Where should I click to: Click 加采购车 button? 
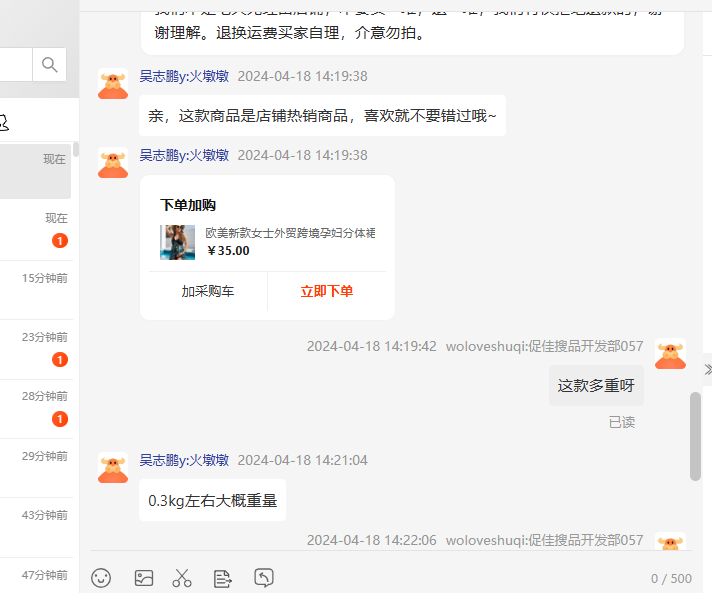tap(208, 291)
